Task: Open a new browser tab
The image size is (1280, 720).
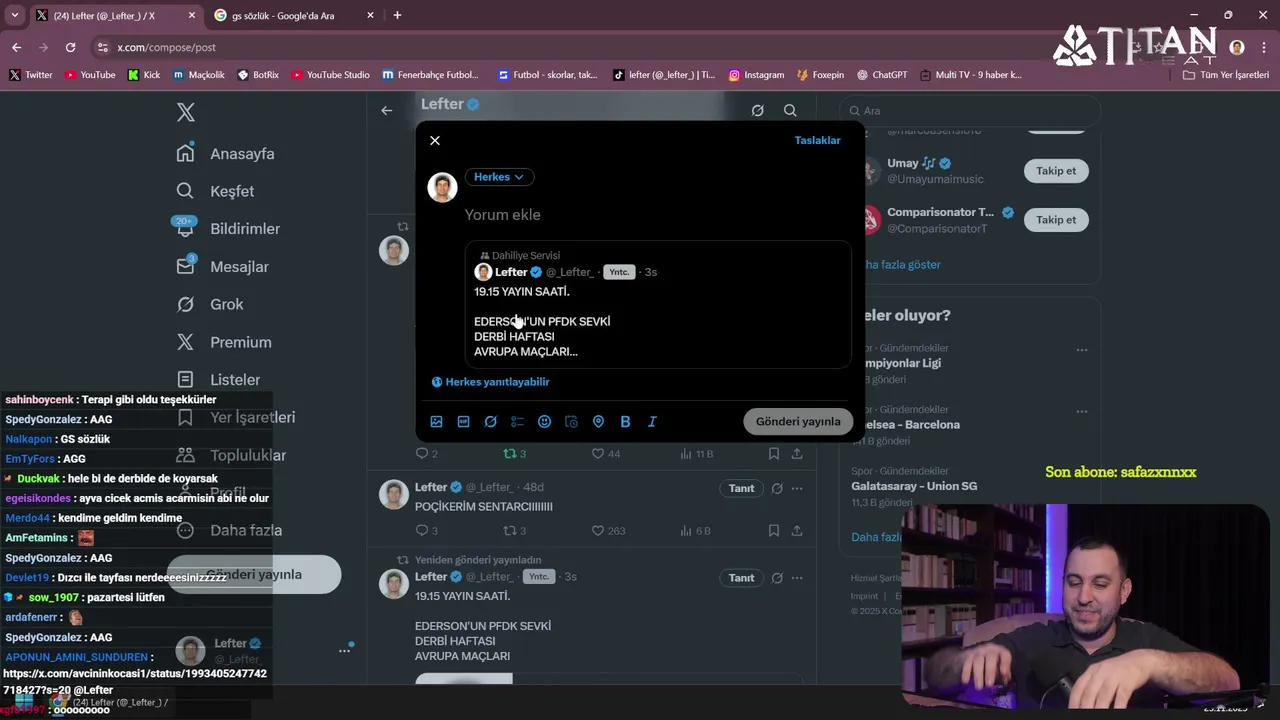Action: [x=397, y=15]
